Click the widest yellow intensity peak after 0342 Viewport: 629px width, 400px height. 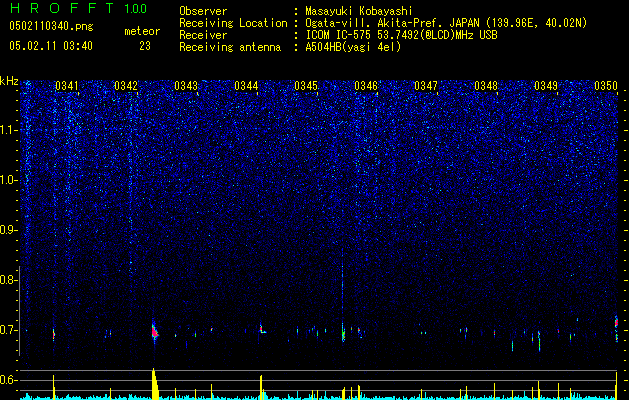click(x=155, y=384)
